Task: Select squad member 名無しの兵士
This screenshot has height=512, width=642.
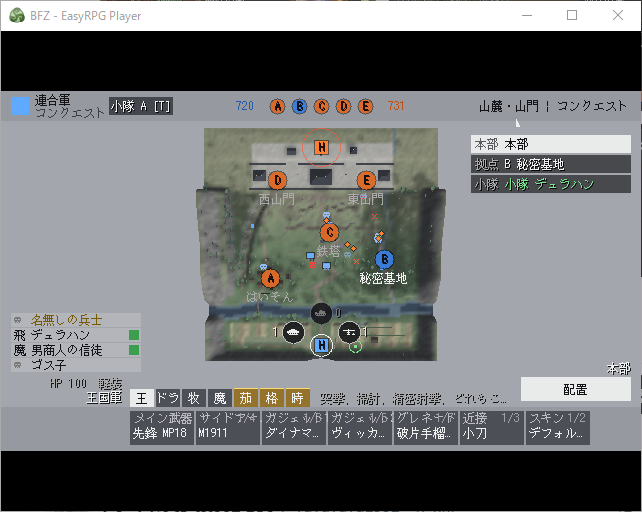Action: (76, 320)
